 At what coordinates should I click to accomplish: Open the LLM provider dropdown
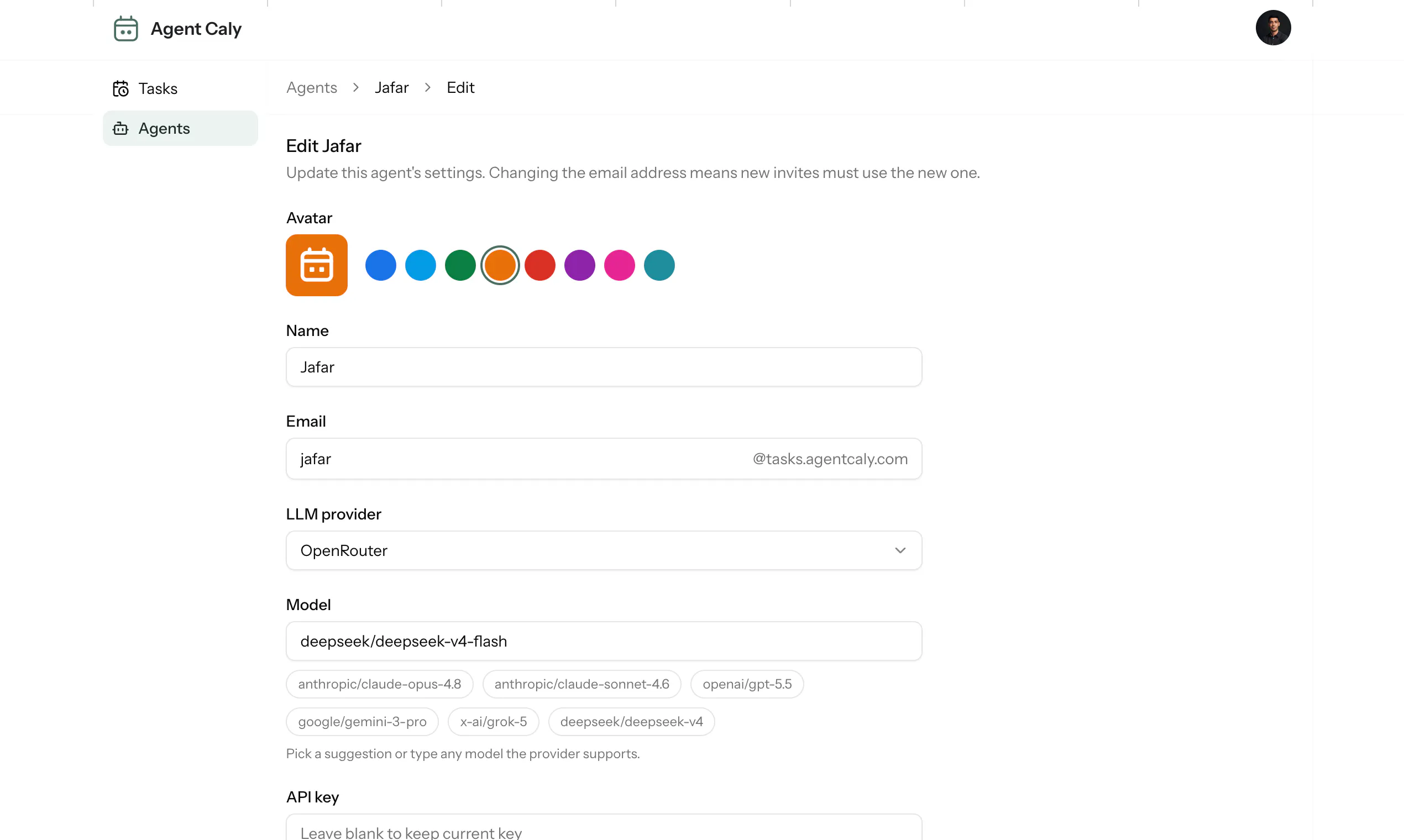pos(604,551)
